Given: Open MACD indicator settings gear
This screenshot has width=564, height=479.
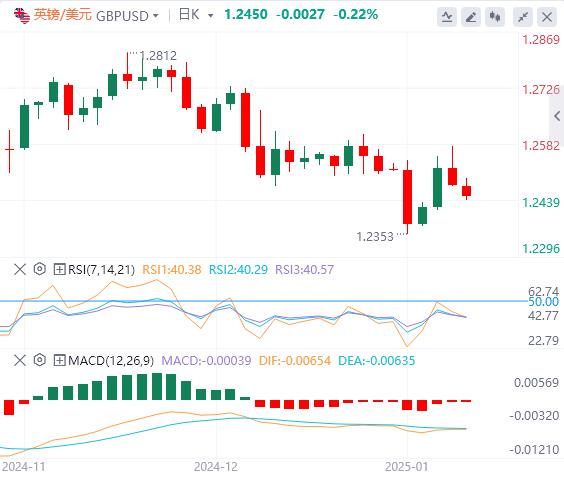Looking at the screenshot, I should click(x=40, y=360).
